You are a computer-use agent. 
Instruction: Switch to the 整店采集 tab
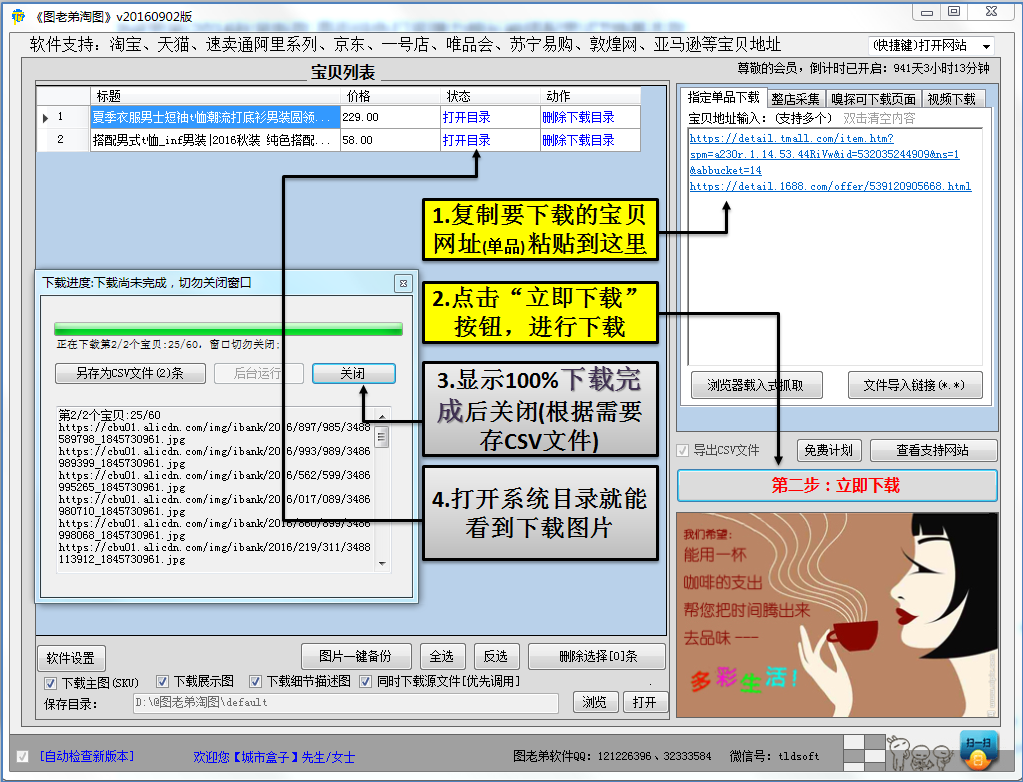tap(797, 97)
